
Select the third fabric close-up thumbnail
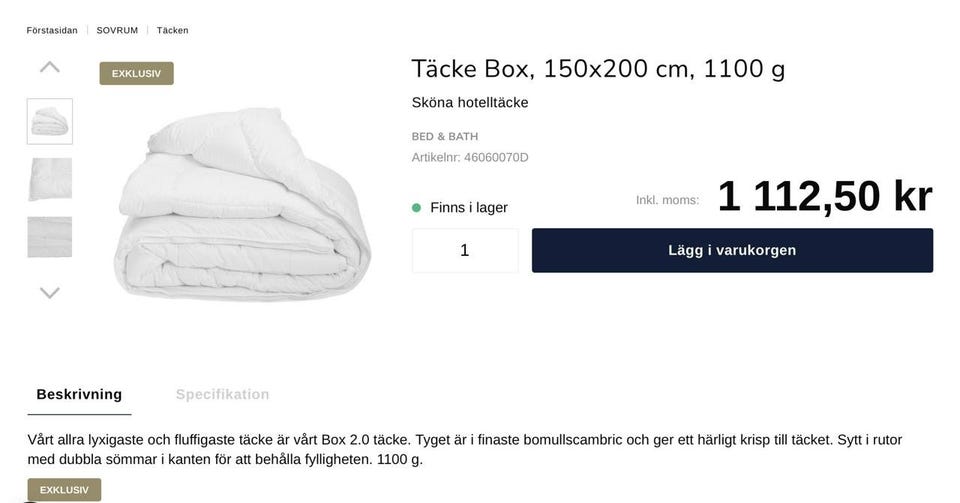[50, 237]
